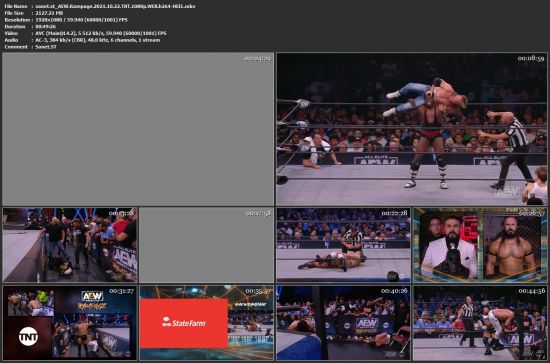Click the Audio line AC-3 384 kb/s
This screenshot has width=550, height=363.
82,40
